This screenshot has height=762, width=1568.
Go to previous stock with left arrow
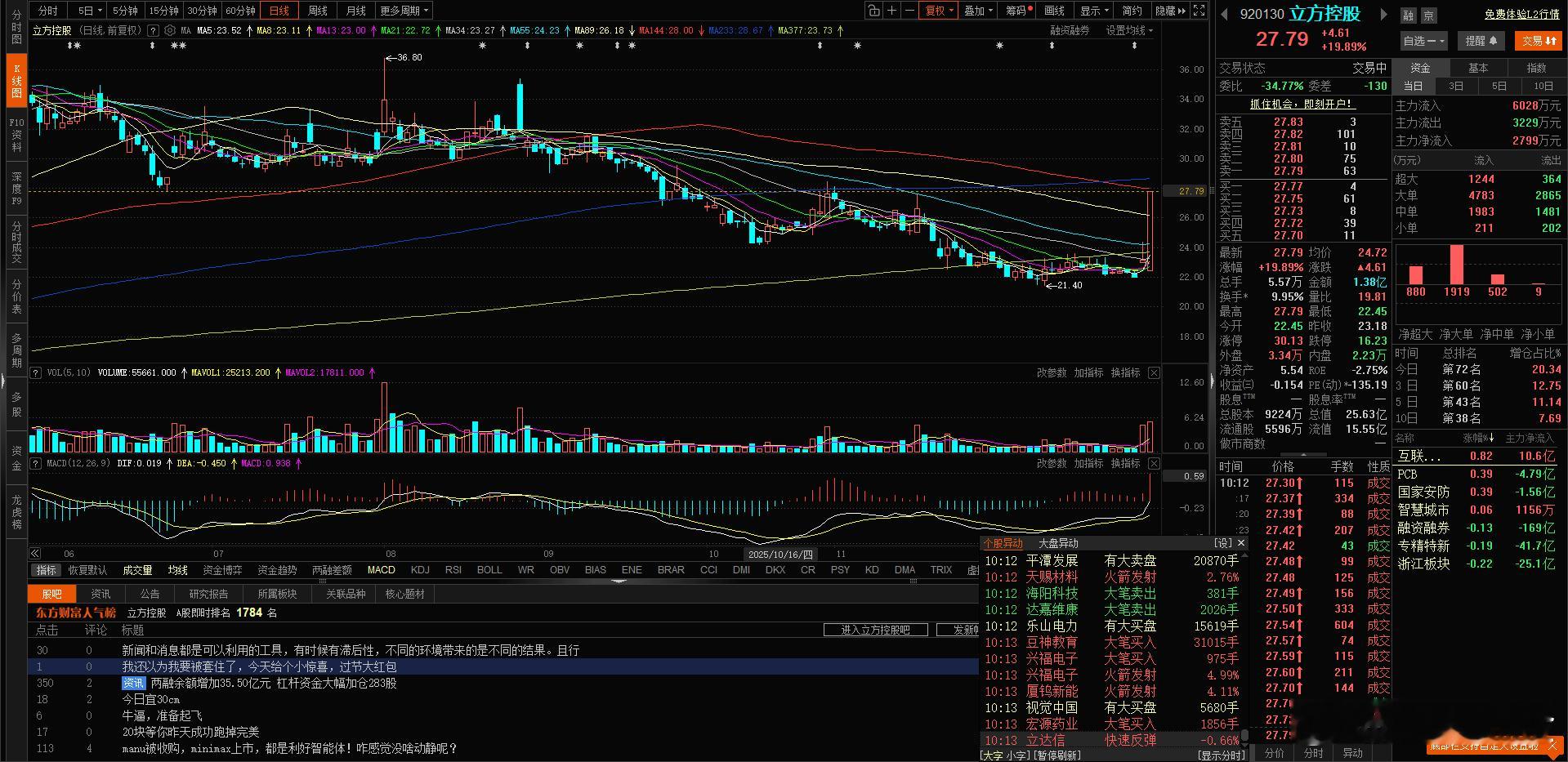point(1224,14)
